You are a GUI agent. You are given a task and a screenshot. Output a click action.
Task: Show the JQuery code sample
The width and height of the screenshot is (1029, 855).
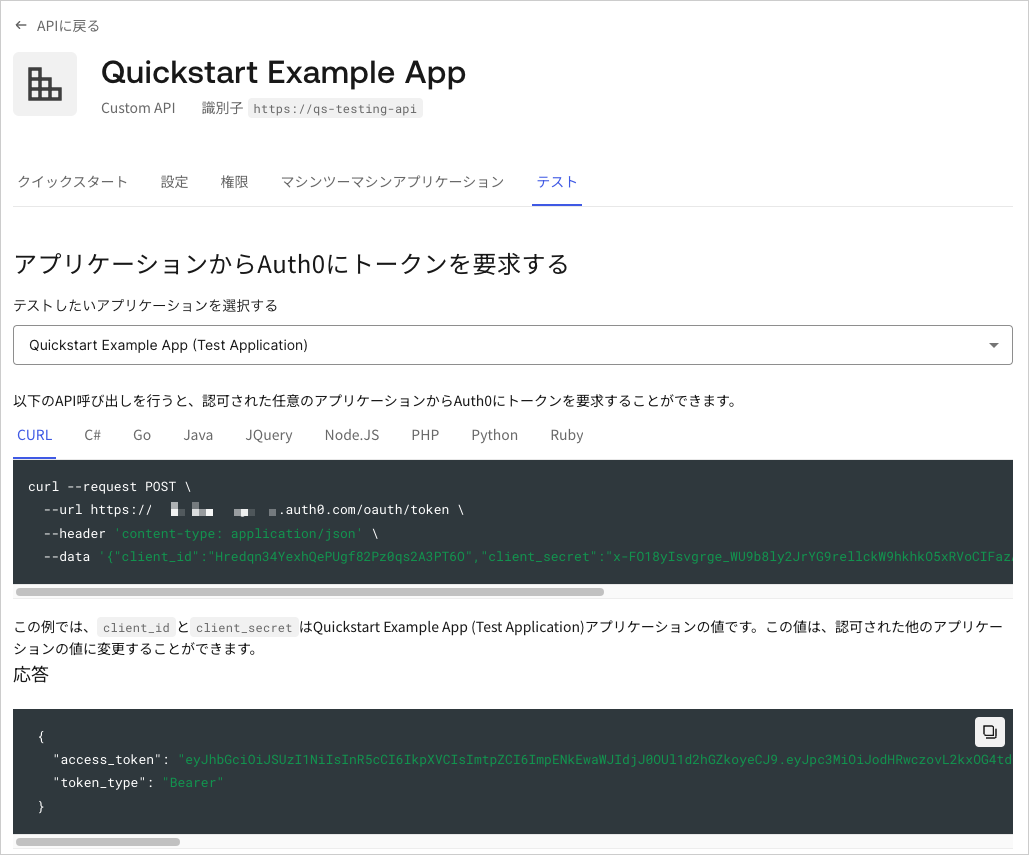(x=268, y=435)
